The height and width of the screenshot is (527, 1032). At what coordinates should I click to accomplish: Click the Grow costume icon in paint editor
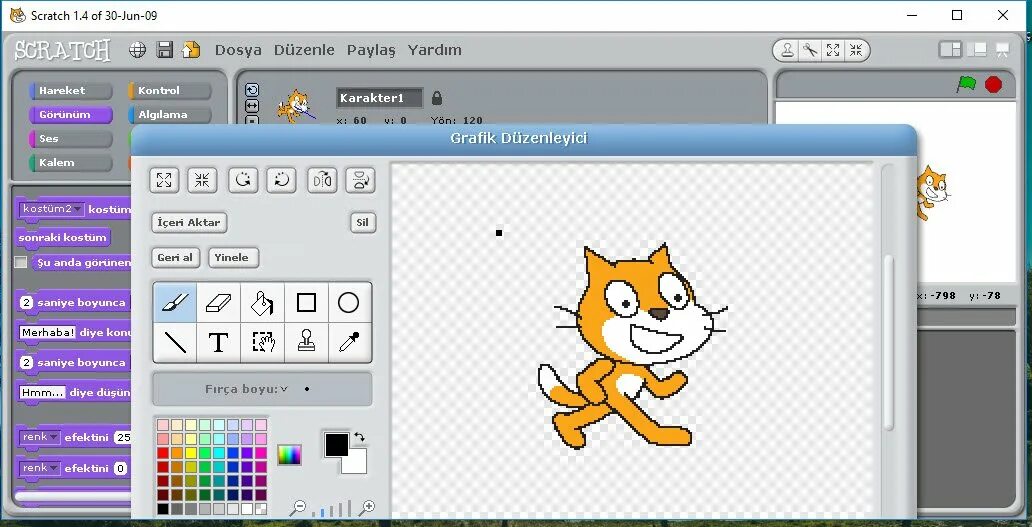click(x=165, y=180)
